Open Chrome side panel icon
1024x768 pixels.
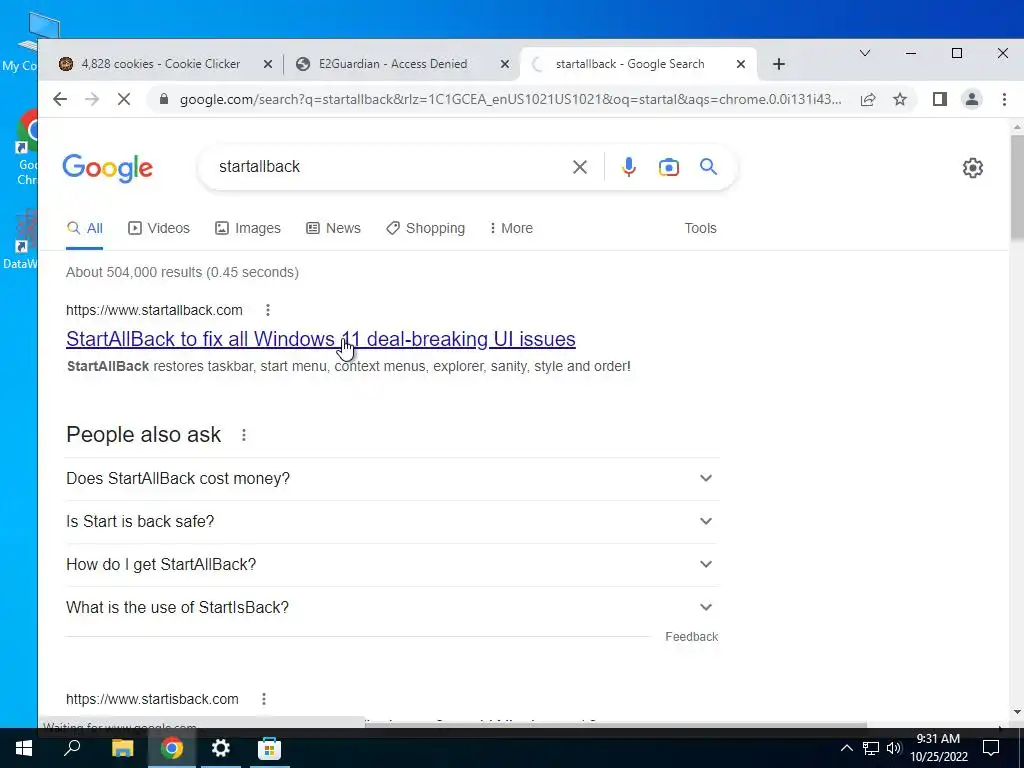click(940, 99)
